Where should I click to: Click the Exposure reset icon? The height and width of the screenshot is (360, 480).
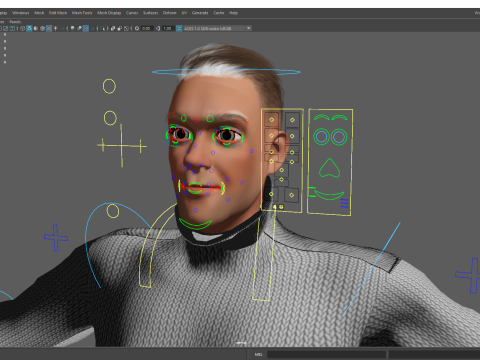pyautogui.click(x=137, y=28)
